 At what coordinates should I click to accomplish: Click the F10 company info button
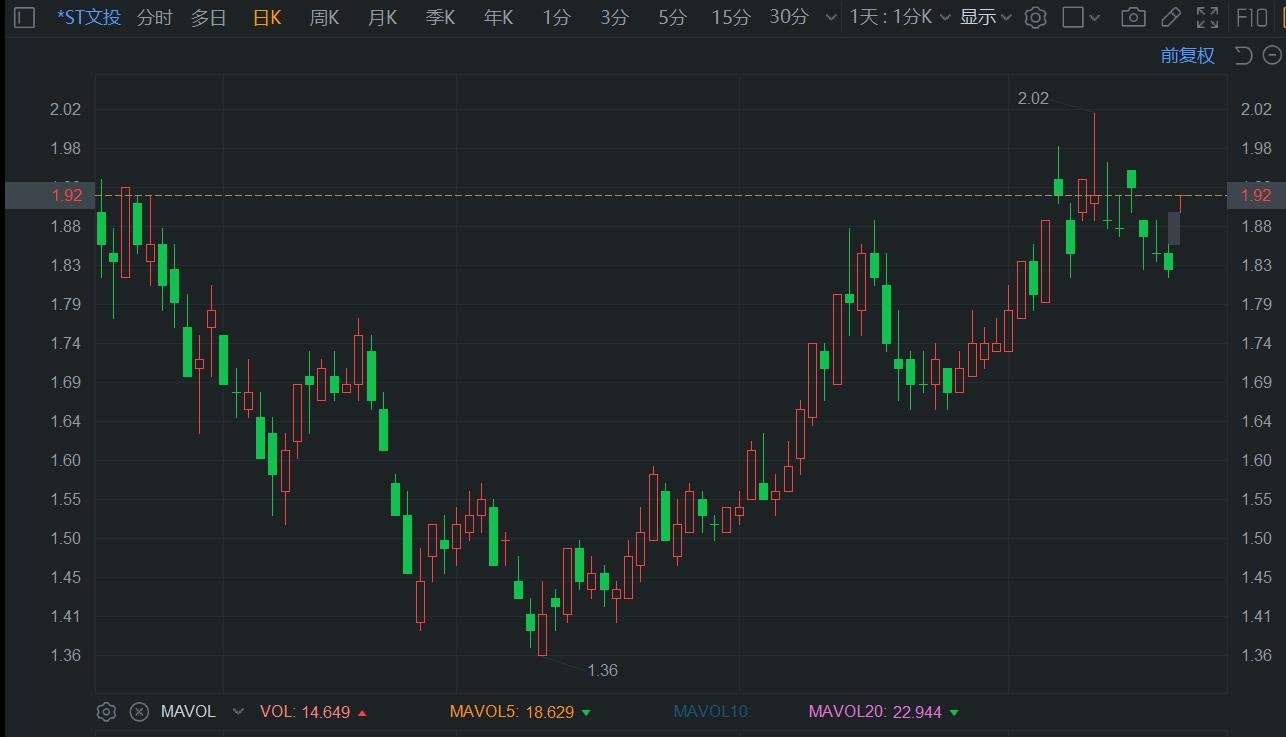(x=1252, y=17)
